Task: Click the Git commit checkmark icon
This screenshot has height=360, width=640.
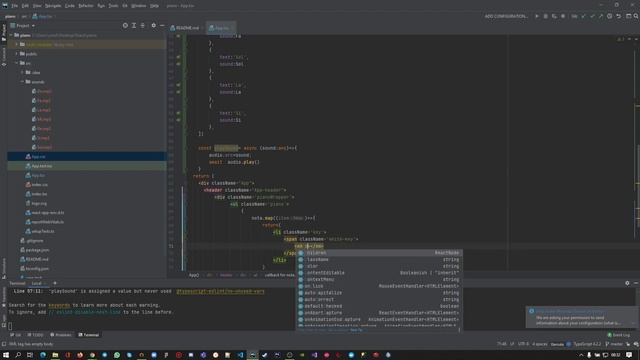Action: [592, 16]
